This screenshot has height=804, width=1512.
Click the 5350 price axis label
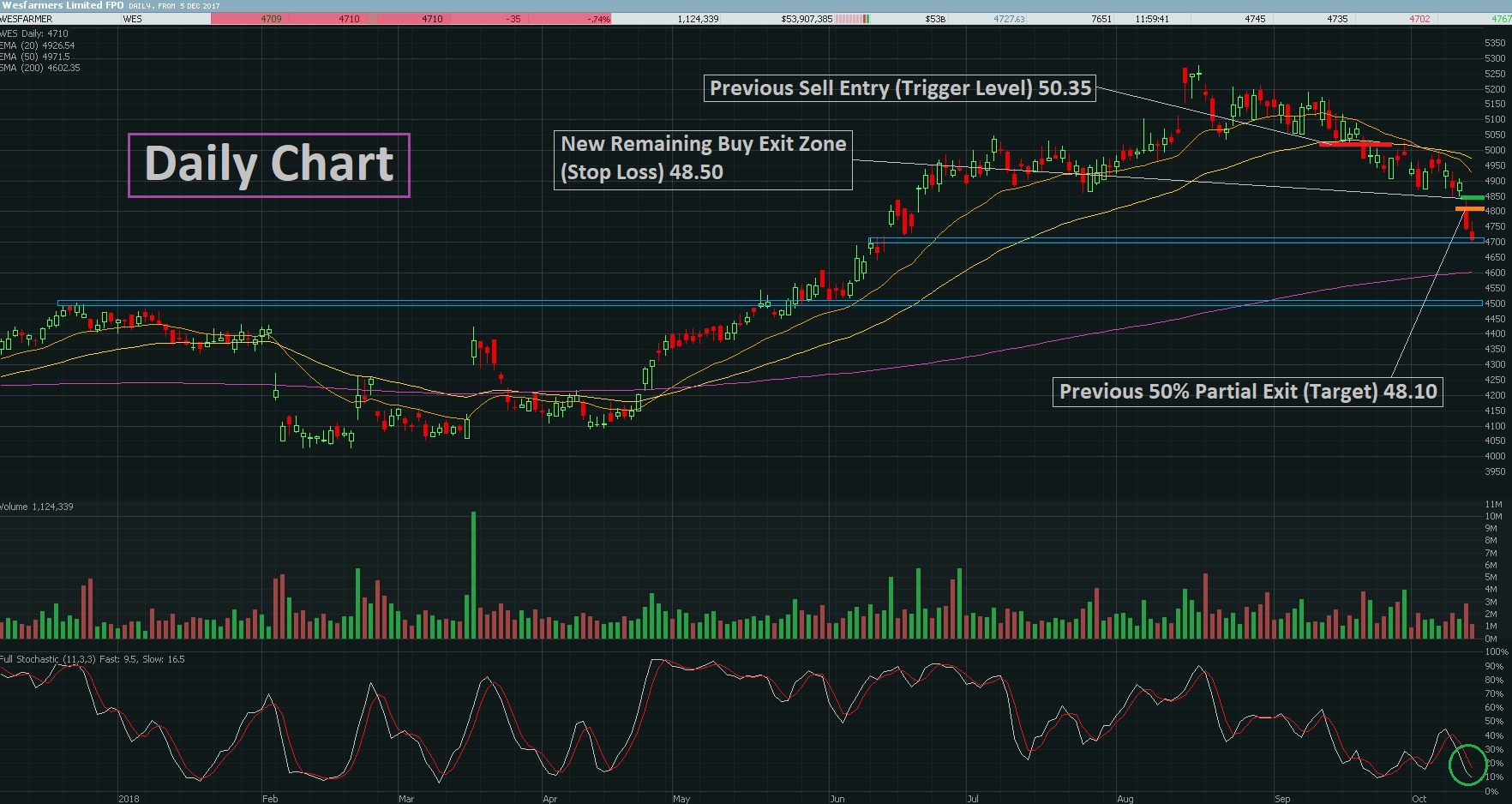1495,43
